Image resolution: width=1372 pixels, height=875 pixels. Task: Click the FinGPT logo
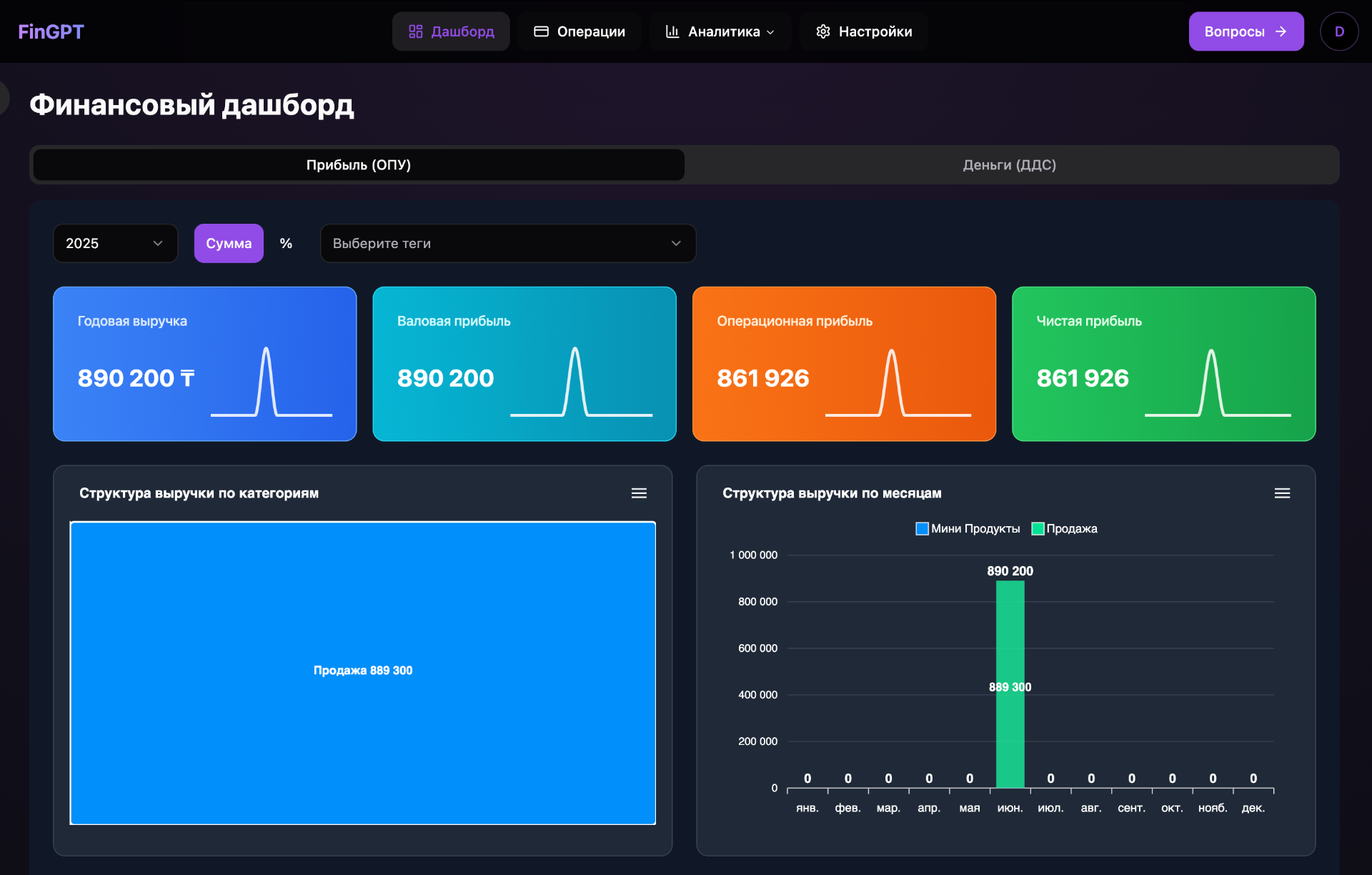[x=51, y=31]
